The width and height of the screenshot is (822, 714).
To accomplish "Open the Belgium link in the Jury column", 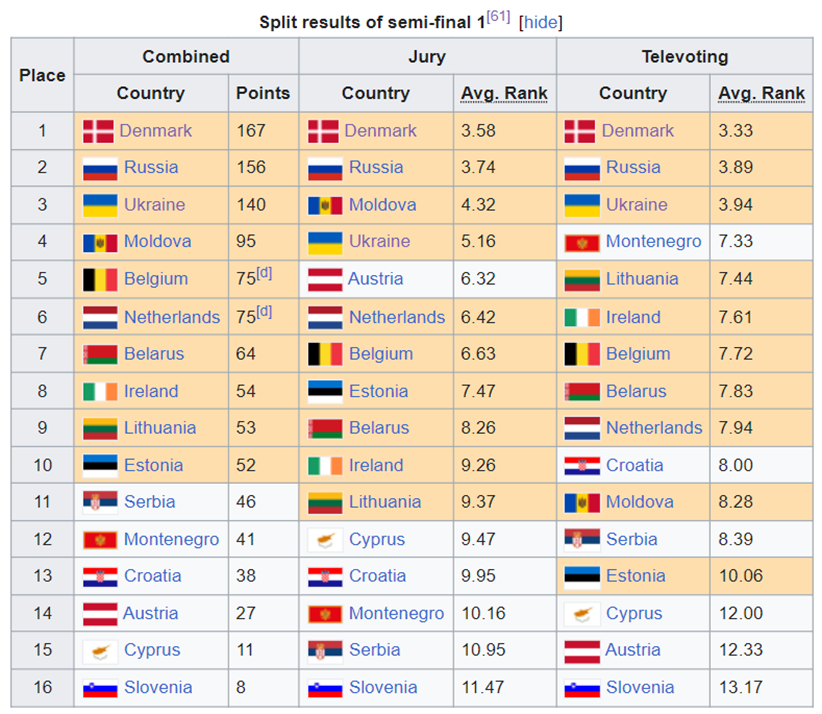I will (x=381, y=354).
